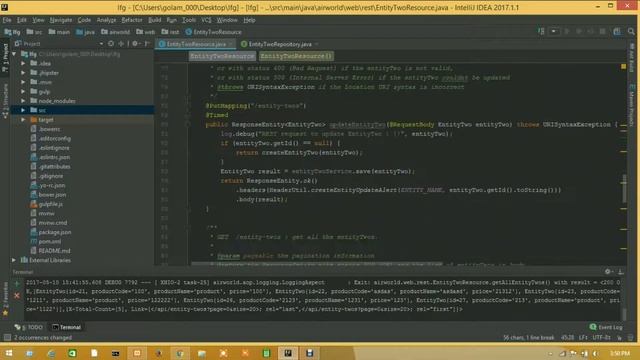Hide the Project panel with hide icon
This screenshot has width=640, height=360.
click(x=147, y=44)
